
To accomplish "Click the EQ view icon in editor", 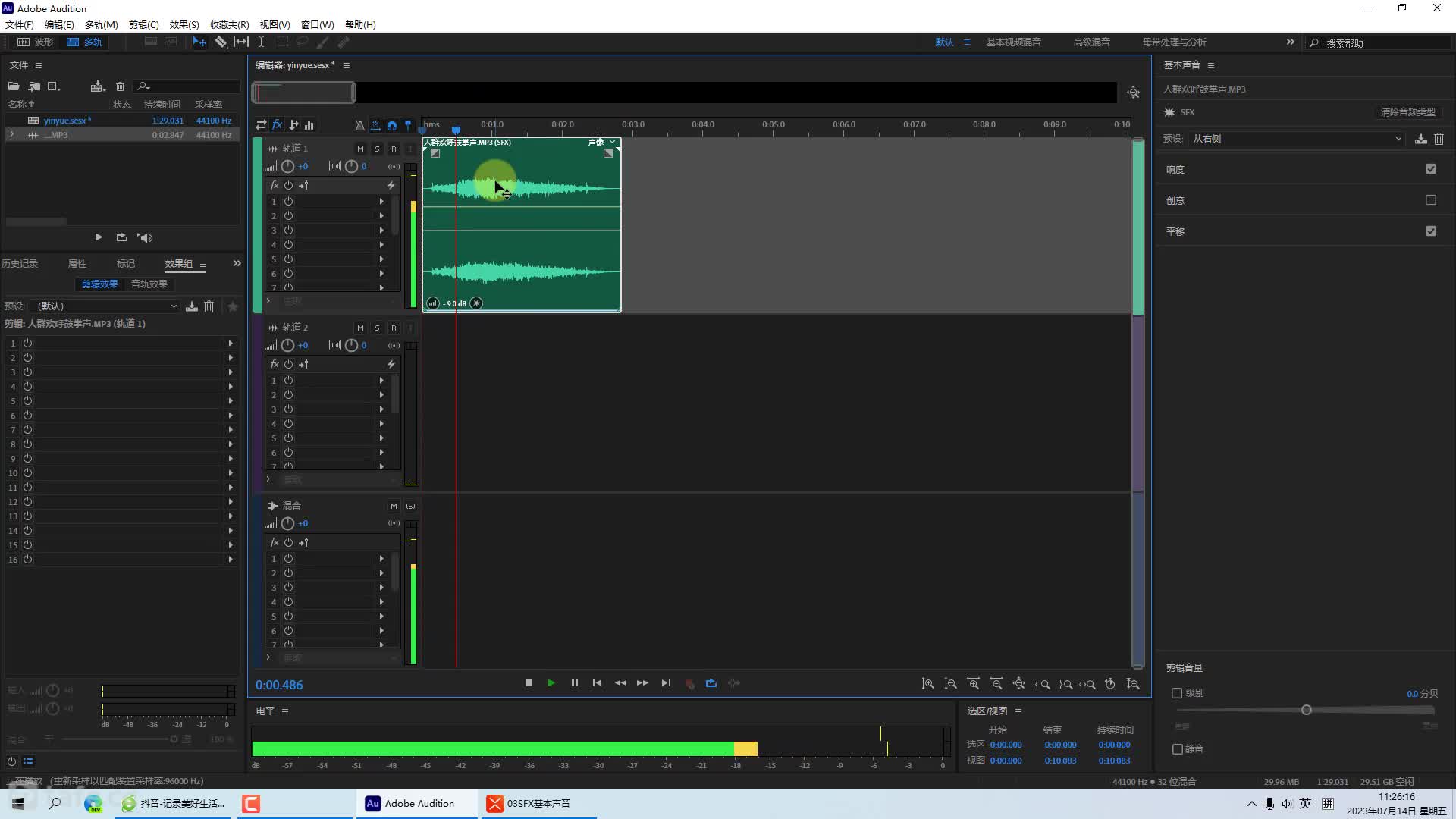I will tap(309, 125).
